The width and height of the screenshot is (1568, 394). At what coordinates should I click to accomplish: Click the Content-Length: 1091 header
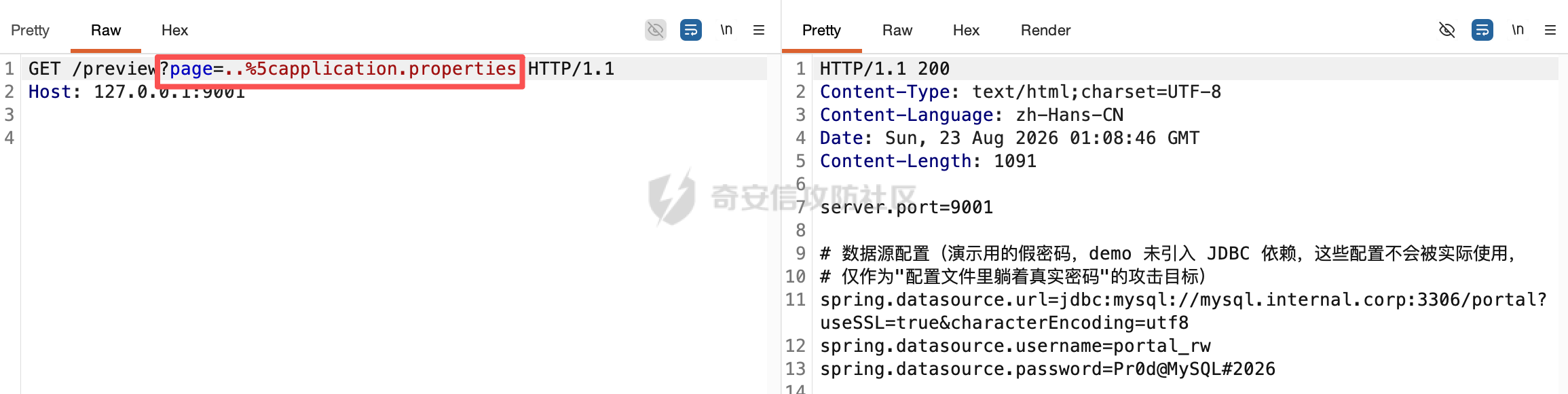click(928, 161)
